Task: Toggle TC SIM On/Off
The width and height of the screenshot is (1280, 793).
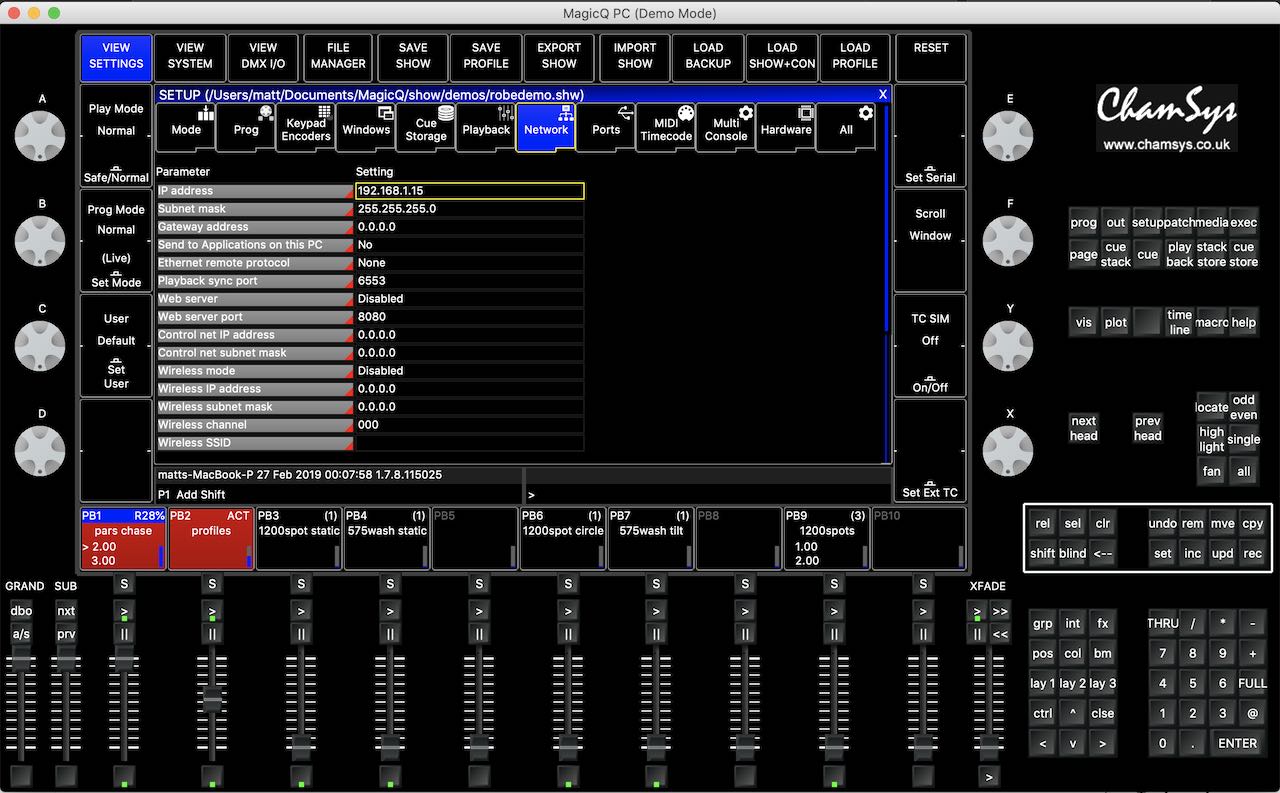Action: pos(930,346)
